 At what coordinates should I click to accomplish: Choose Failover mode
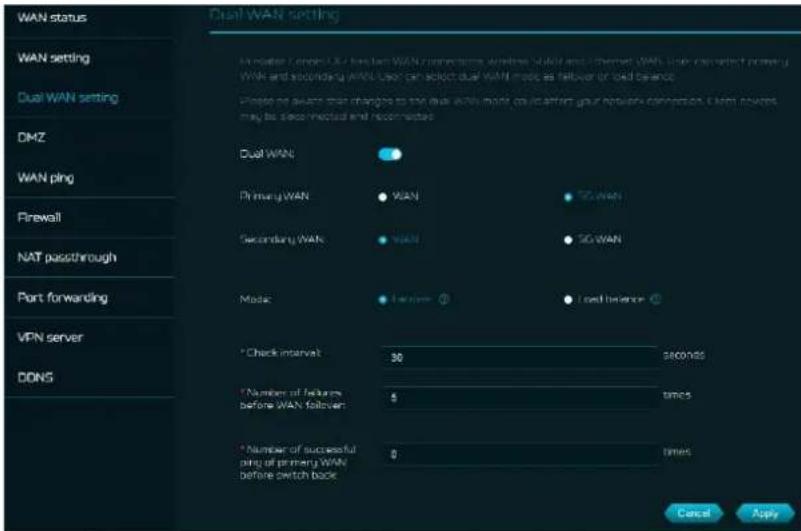click(383, 299)
